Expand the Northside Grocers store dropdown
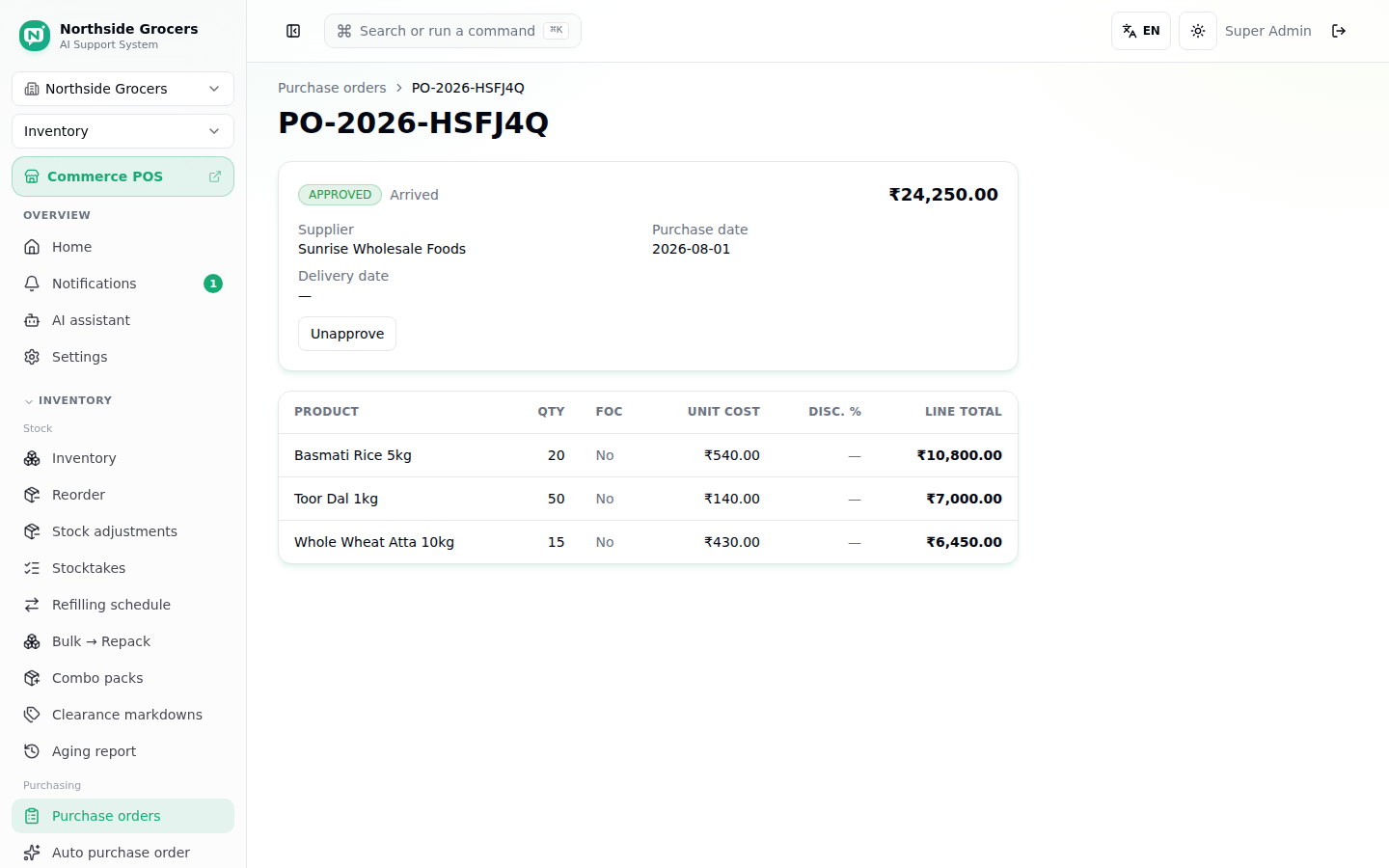Screen dimensions: 1389x868 pyautogui.click(x=123, y=89)
